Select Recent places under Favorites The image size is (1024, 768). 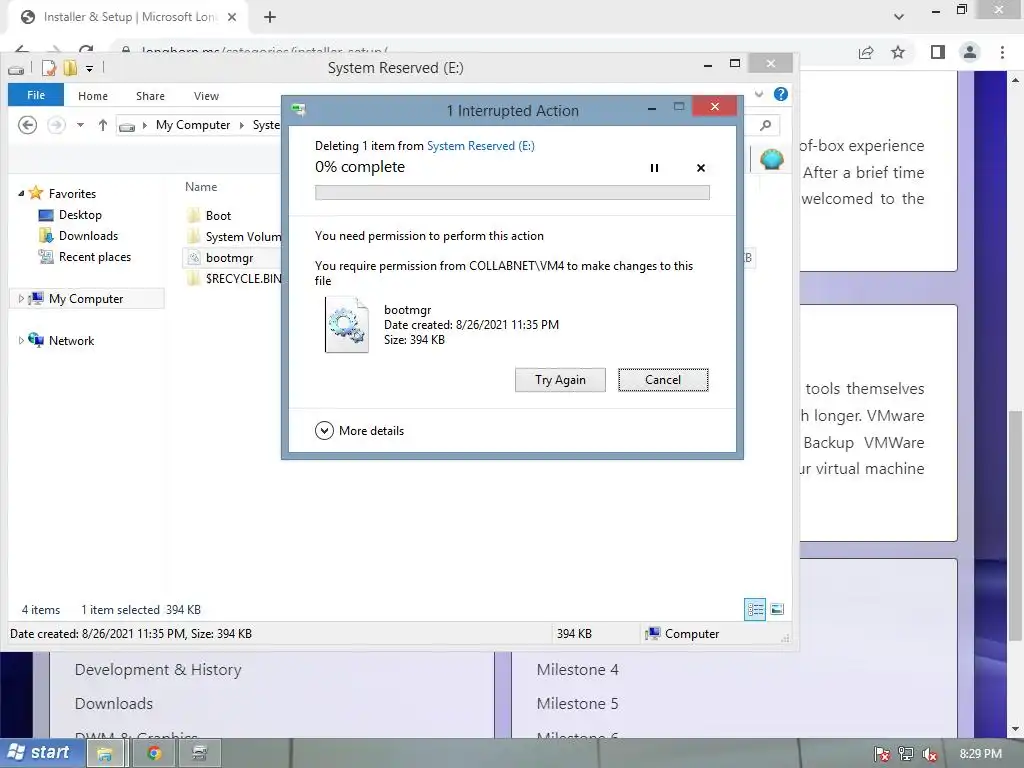(x=95, y=257)
